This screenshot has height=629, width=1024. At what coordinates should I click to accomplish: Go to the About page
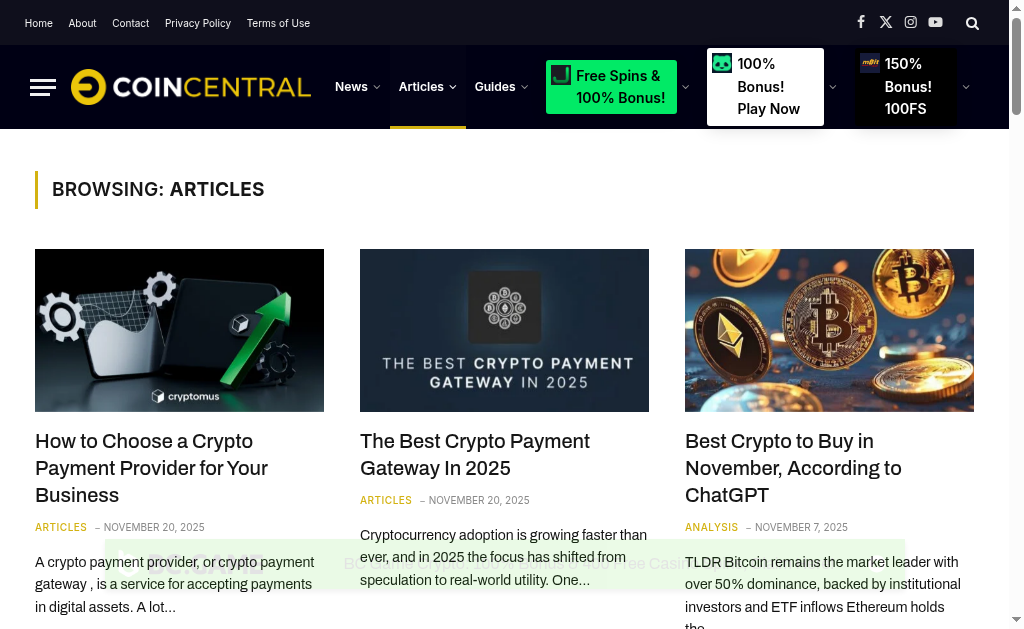pyautogui.click(x=82, y=23)
